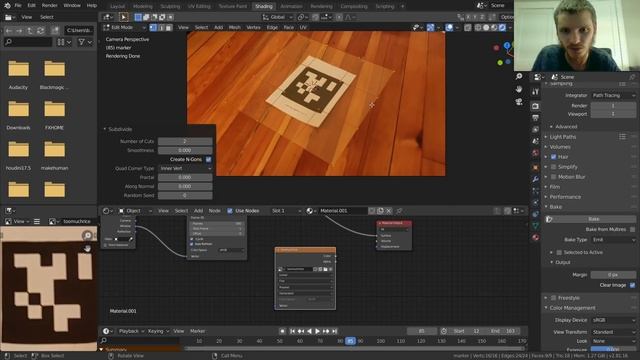Open the Edit Mode dropdown
The image size is (640, 360).
point(124,27)
